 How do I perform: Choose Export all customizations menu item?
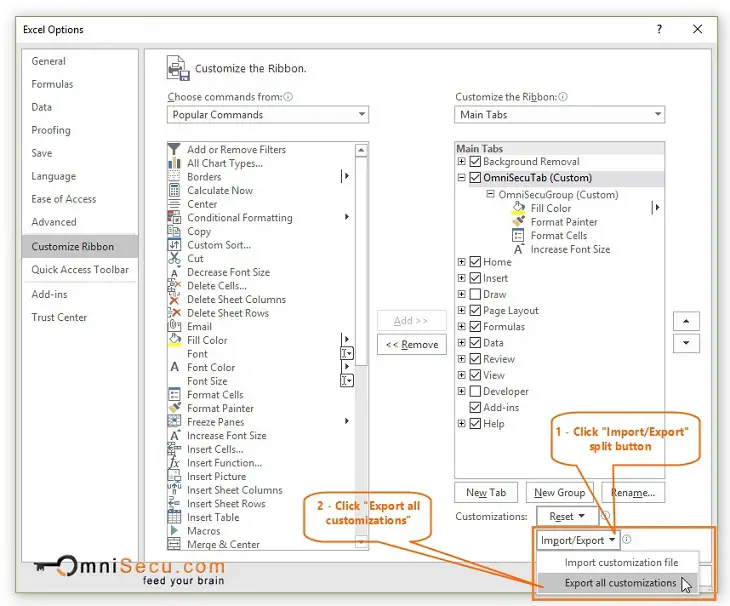(x=618, y=583)
